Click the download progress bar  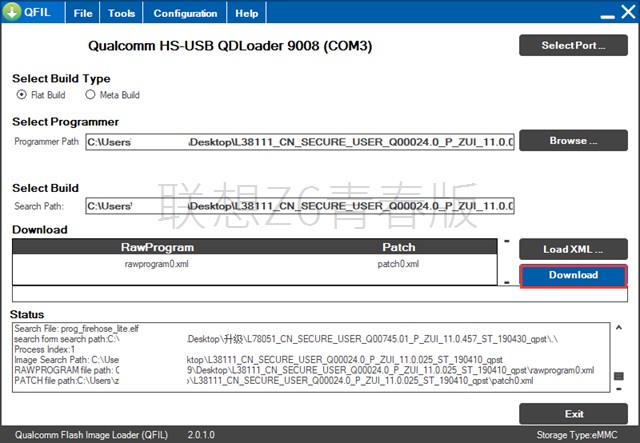(320, 294)
